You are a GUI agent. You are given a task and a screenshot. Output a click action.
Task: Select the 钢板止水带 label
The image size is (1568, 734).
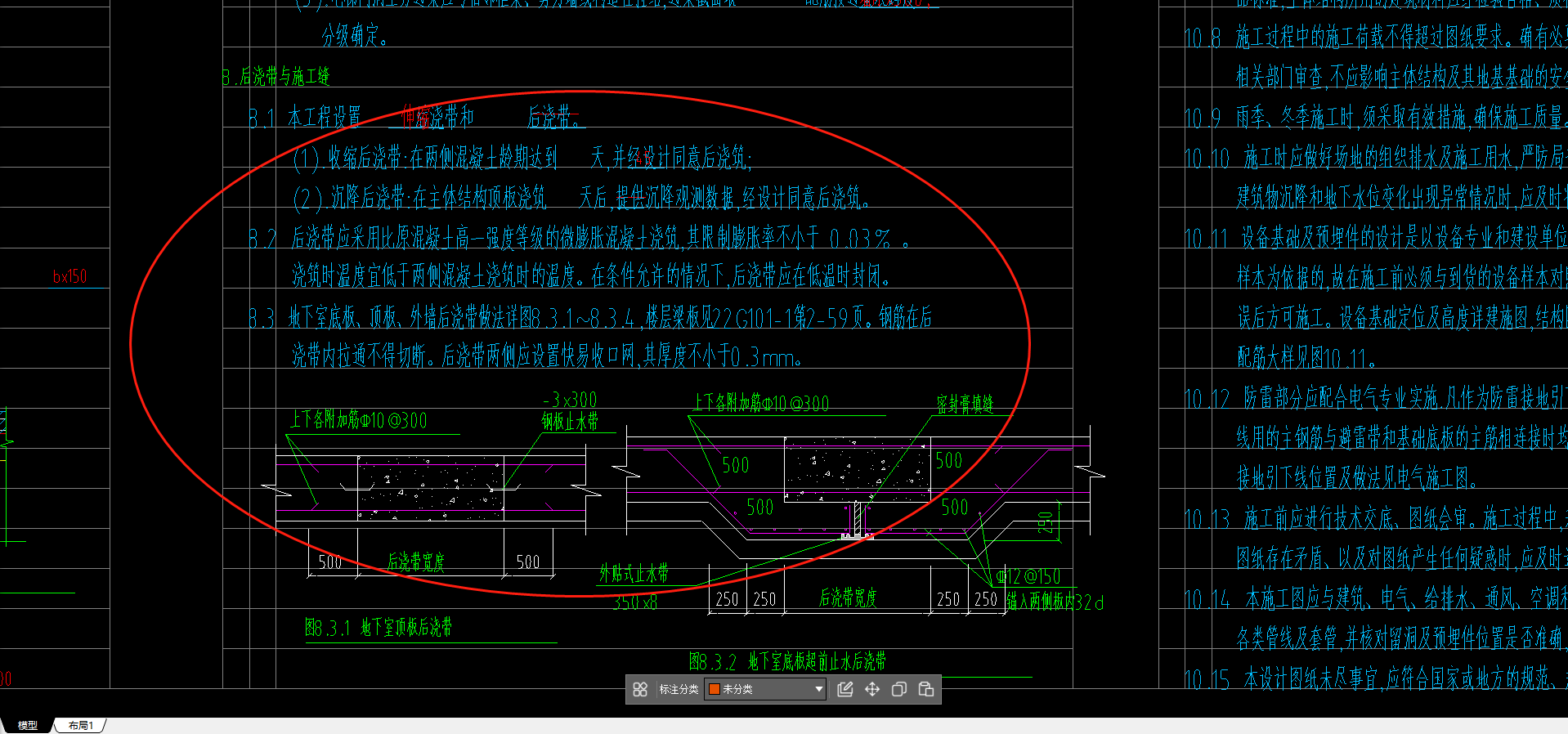[x=570, y=421]
